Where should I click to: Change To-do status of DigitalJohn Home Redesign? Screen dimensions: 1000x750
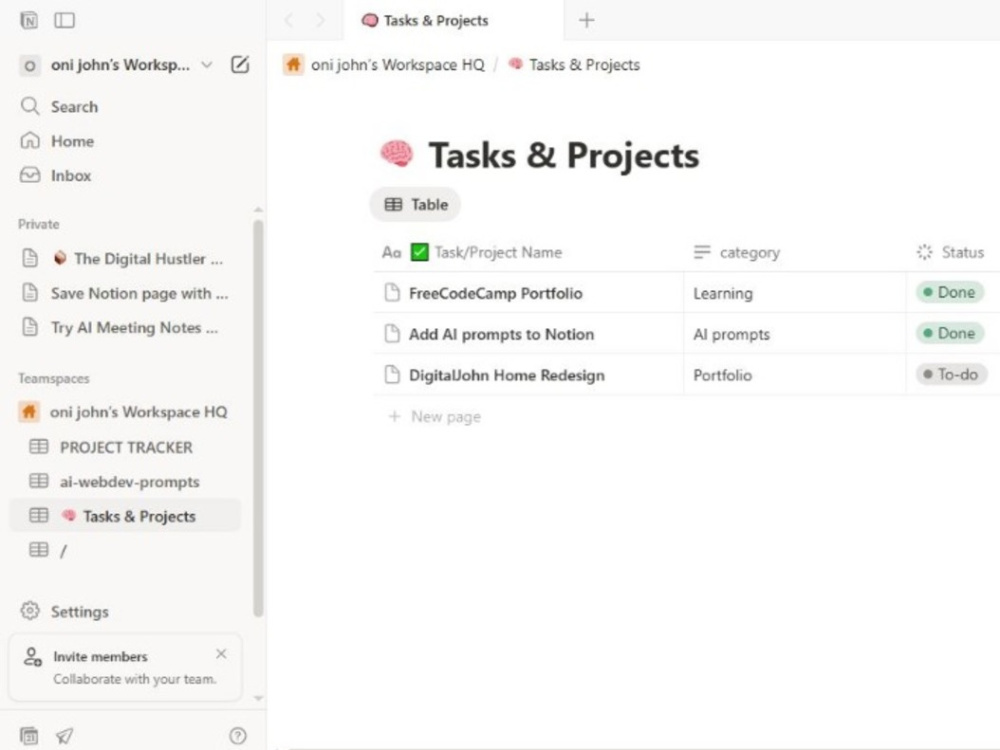click(952, 374)
